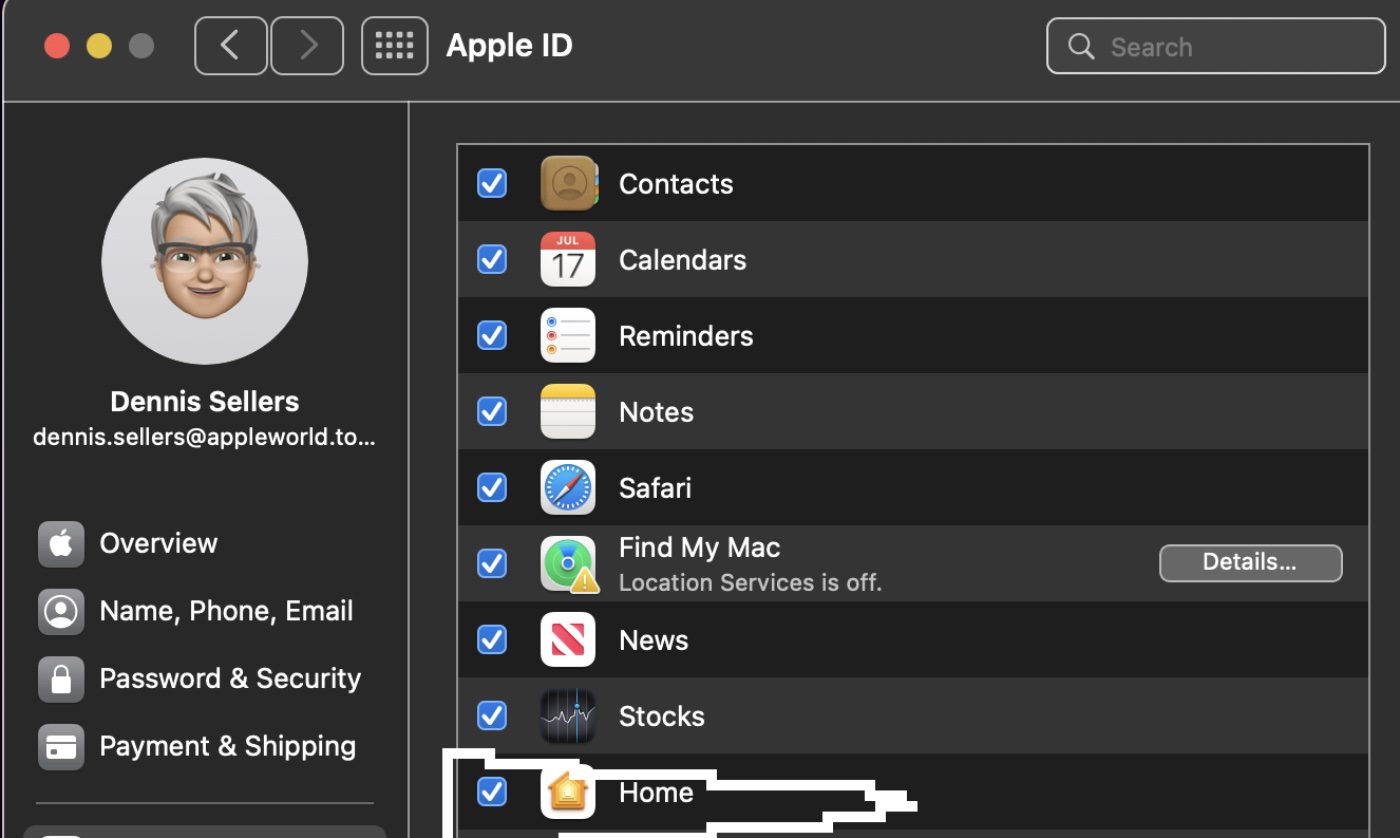Click the lock icon beside Password & Security
Image resolution: width=1400 pixels, height=838 pixels.
(x=61, y=679)
